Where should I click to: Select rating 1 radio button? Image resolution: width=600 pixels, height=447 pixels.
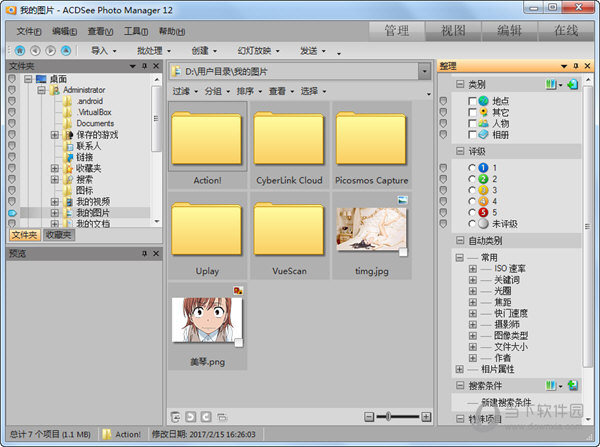[x=472, y=168]
